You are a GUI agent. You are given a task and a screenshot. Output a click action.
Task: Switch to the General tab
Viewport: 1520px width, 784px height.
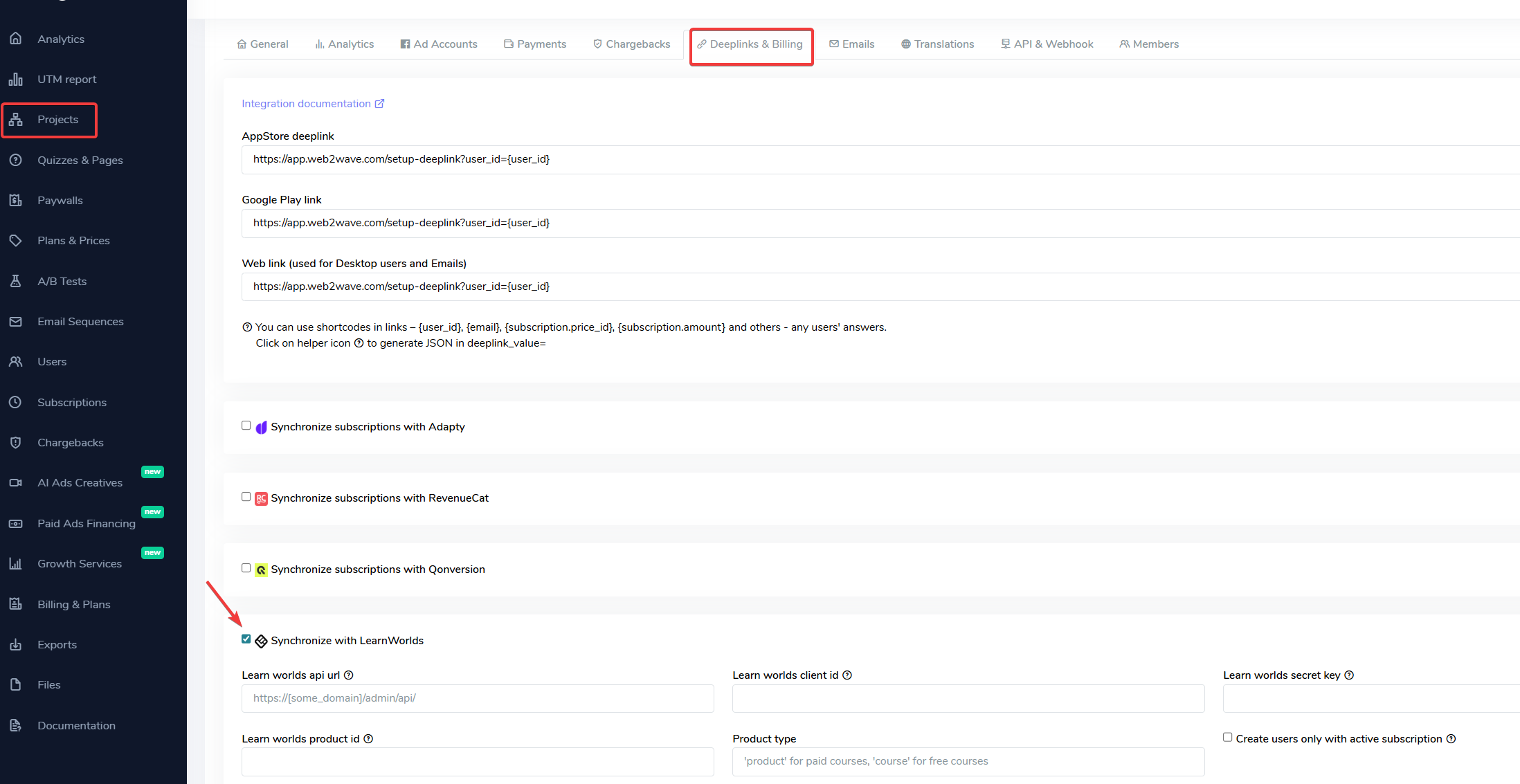262,44
